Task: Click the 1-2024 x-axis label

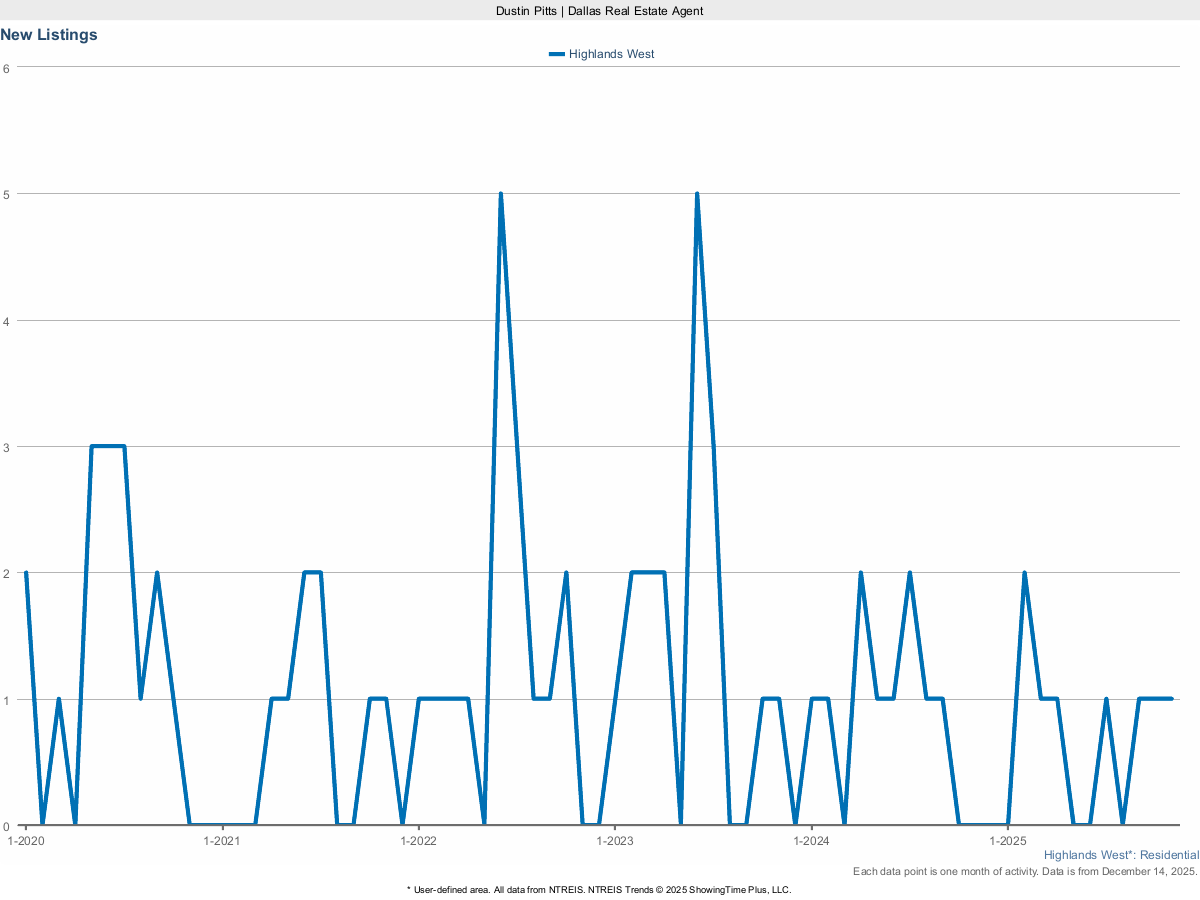Action: (811, 841)
